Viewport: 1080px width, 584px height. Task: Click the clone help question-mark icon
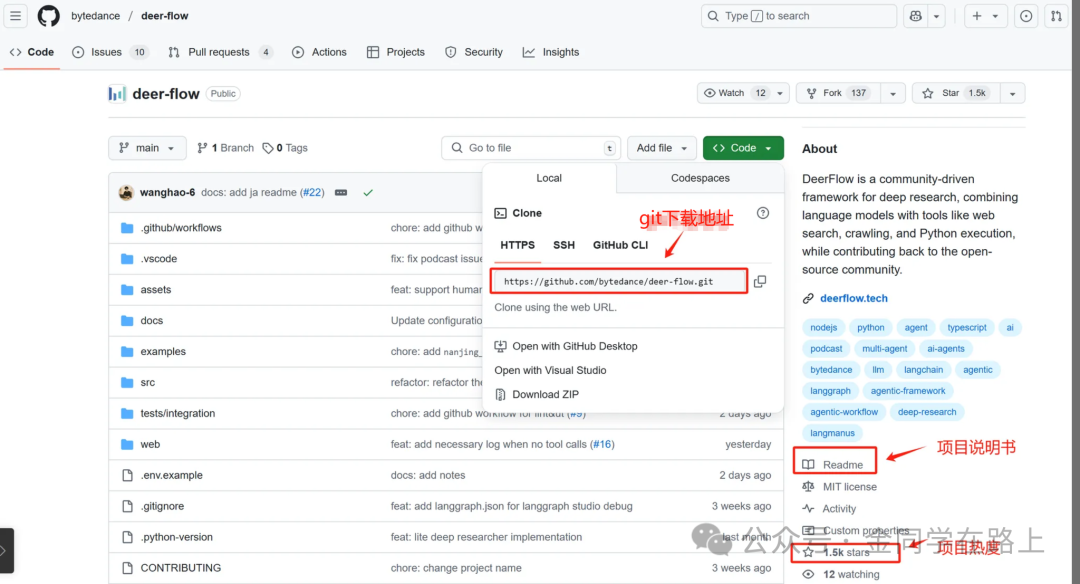point(762,213)
